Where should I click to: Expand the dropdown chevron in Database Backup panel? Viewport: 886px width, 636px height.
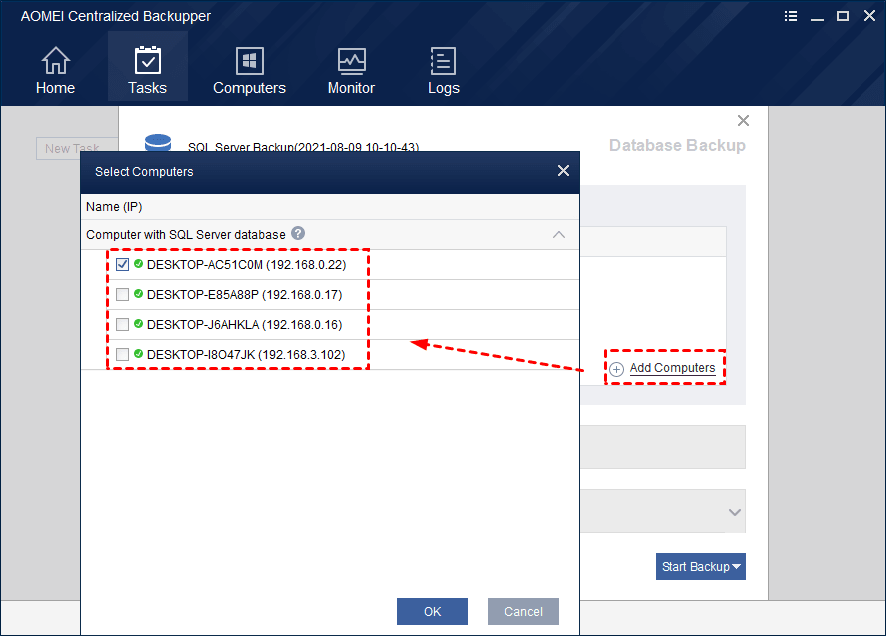pyautogui.click(x=735, y=512)
